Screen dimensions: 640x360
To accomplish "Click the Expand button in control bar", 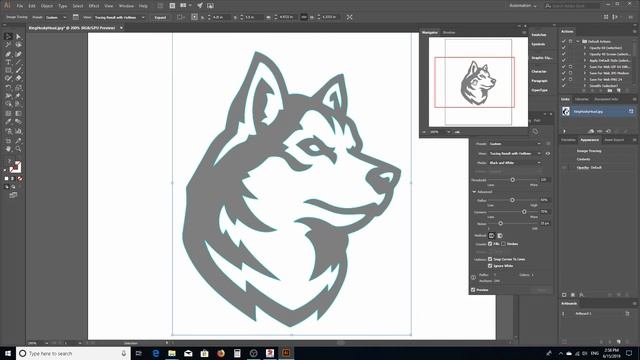I will pos(160,18).
